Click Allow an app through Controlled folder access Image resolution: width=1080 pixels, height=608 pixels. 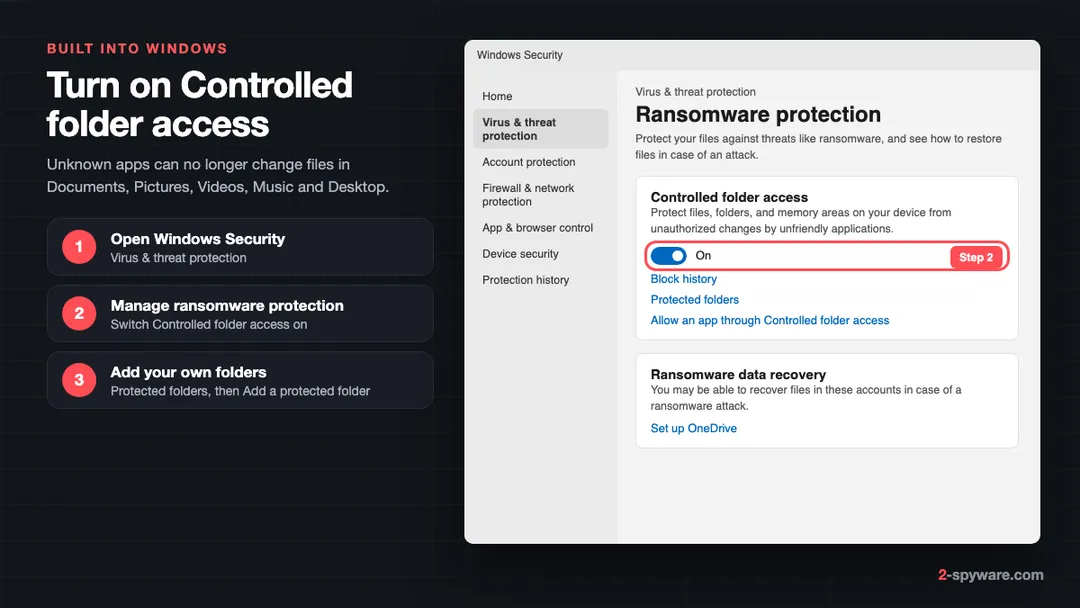tap(769, 320)
